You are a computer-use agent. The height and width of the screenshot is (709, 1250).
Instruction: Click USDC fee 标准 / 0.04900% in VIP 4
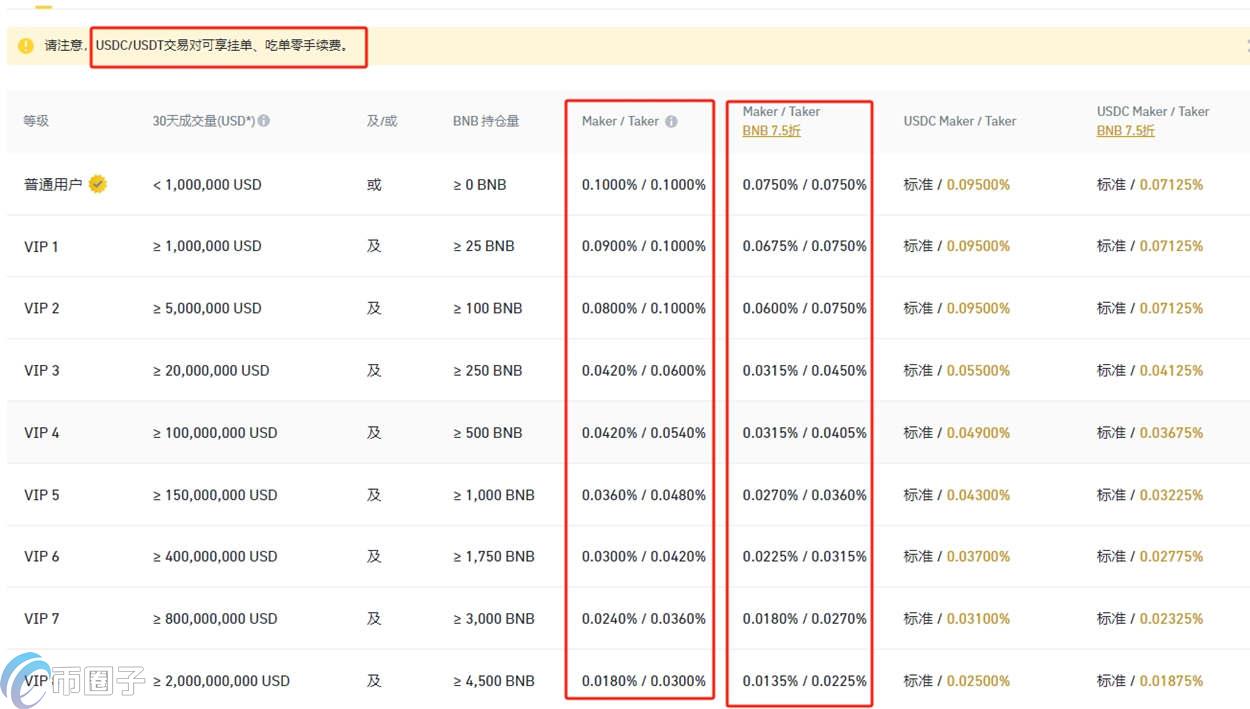(x=957, y=433)
